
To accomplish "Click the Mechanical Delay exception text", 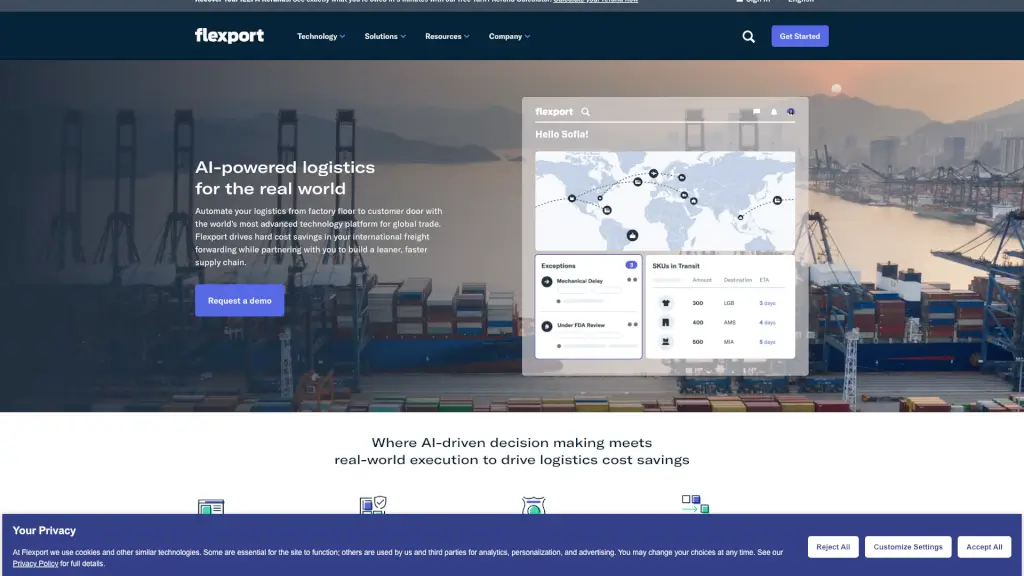I will click(x=580, y=281).
